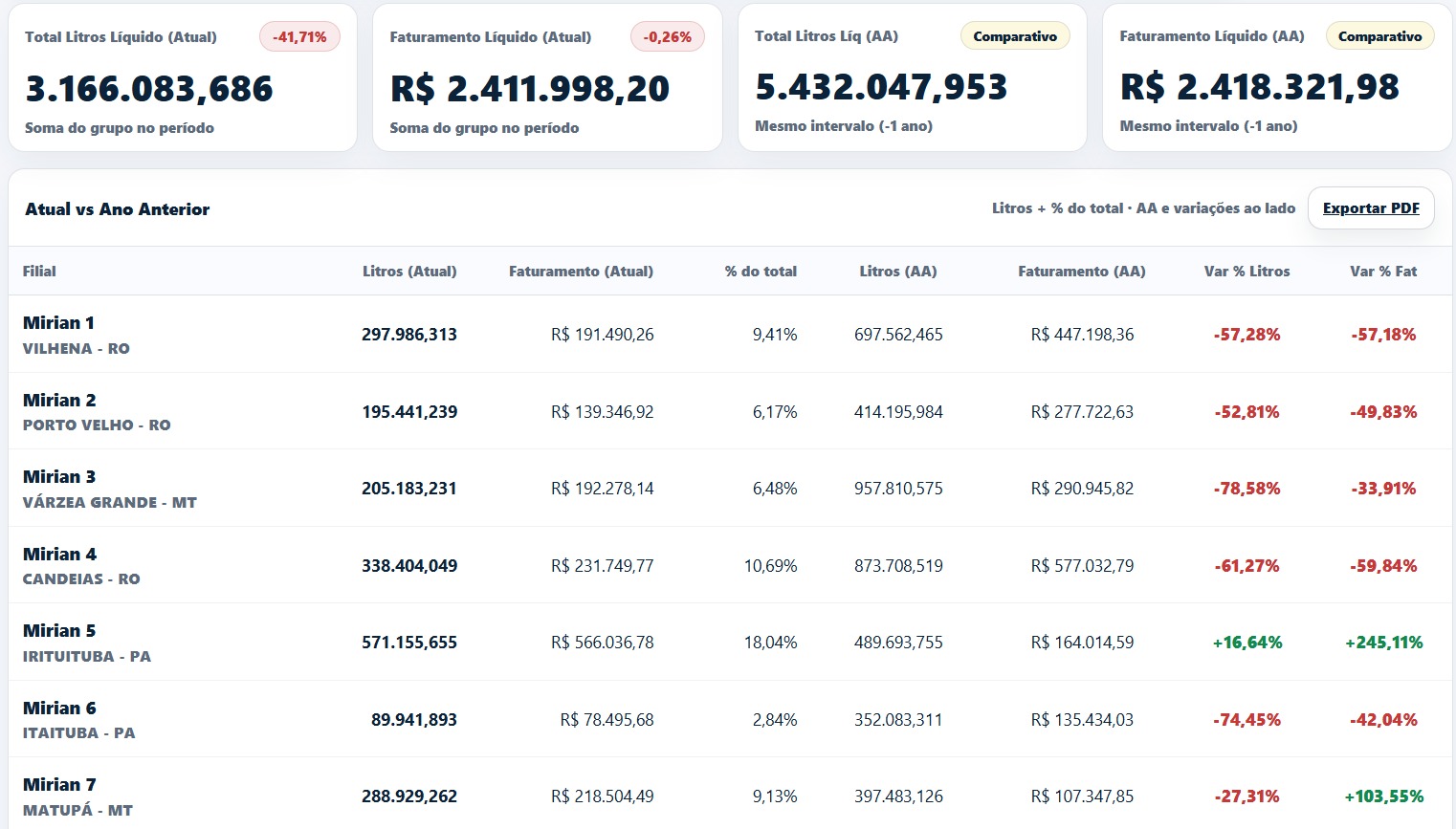Select the Mirian 7 branch row
This screenshot has height=829, width=1456.
(59, 784)
